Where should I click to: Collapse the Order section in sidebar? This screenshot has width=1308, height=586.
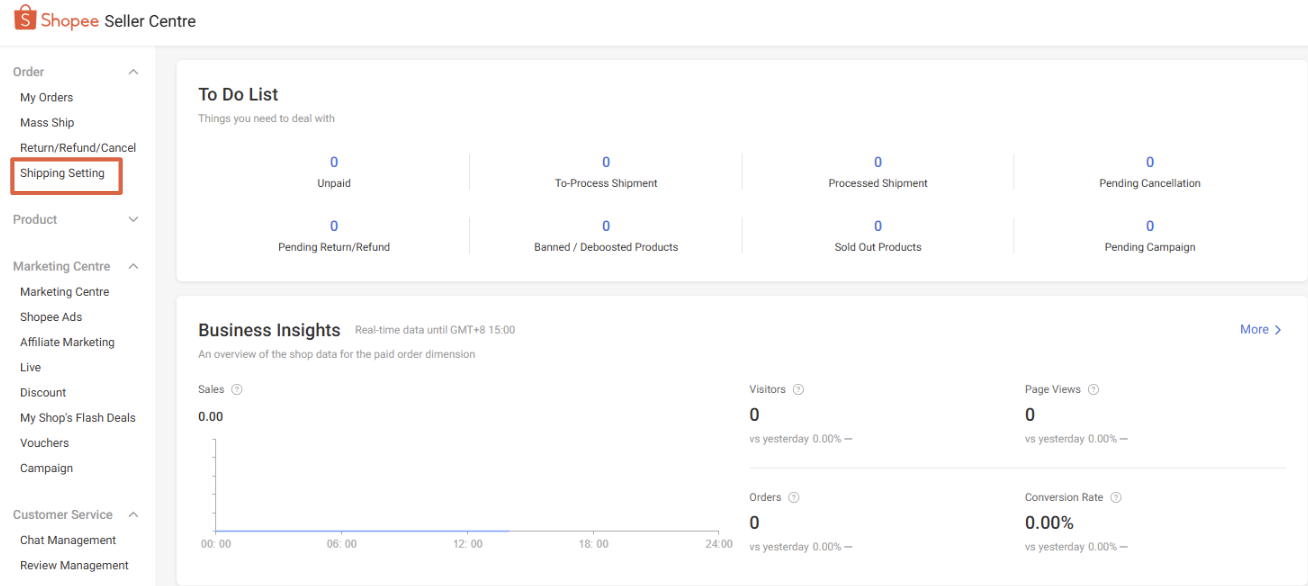click(133, 72)
